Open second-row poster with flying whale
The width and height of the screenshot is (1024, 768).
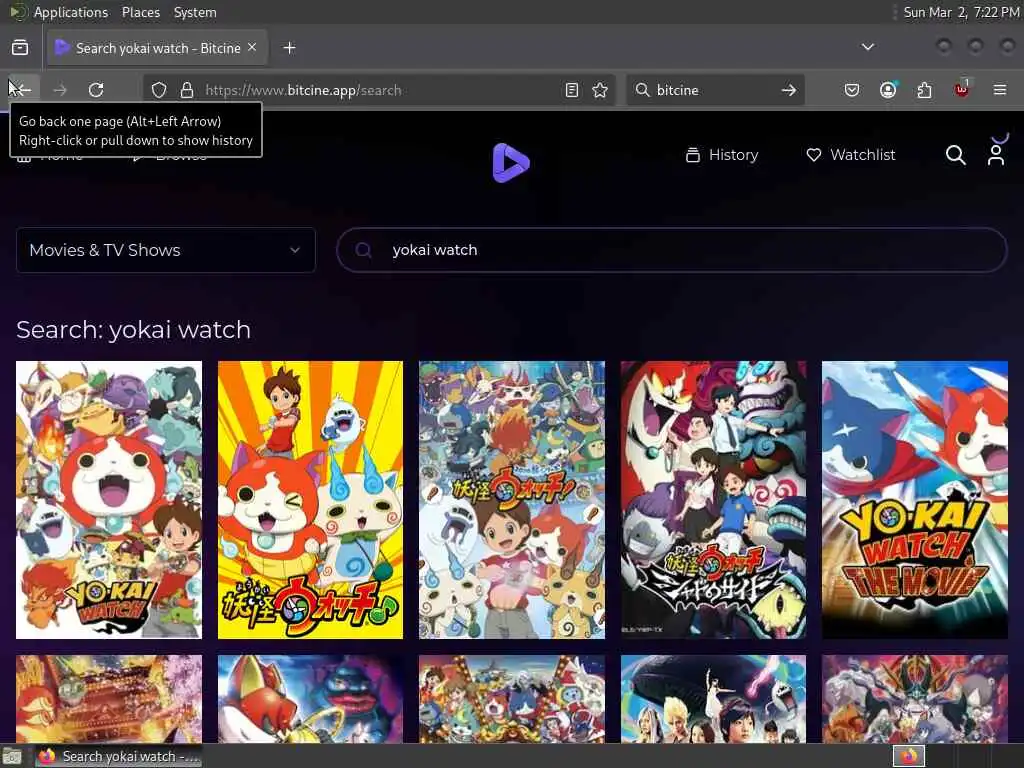713,699
